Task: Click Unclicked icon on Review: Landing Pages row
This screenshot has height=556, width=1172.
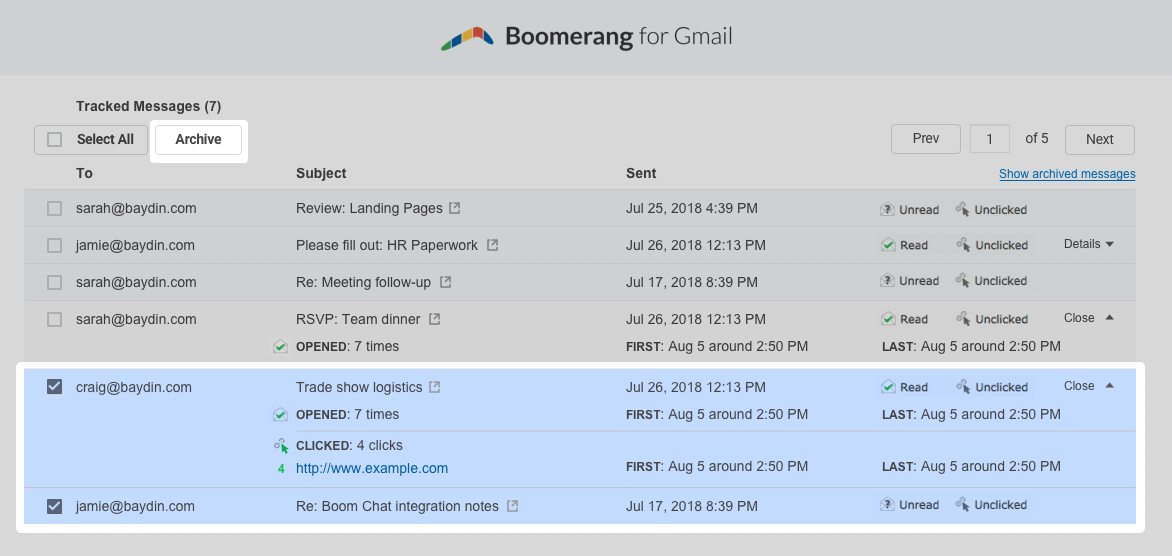Action: [963, 209]
